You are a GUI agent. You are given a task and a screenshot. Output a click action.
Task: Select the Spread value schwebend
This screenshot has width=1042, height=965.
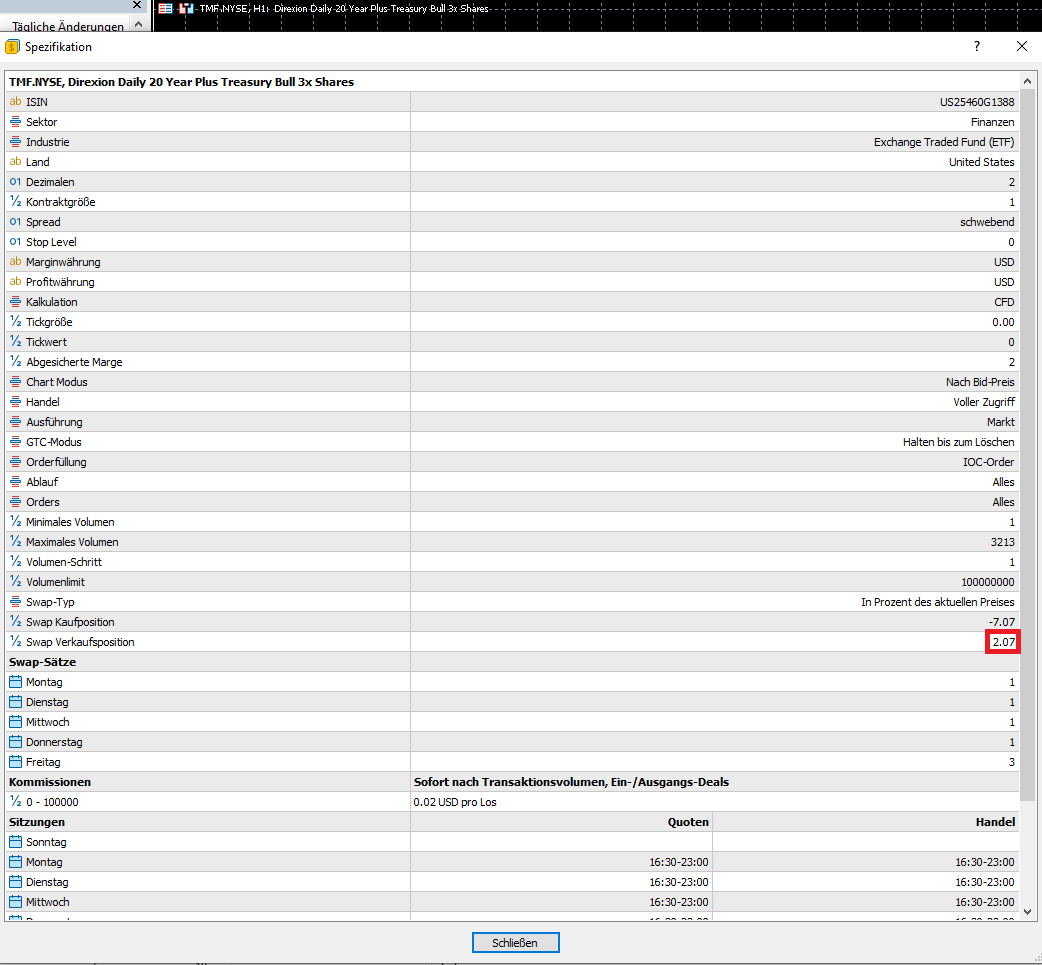987,221
